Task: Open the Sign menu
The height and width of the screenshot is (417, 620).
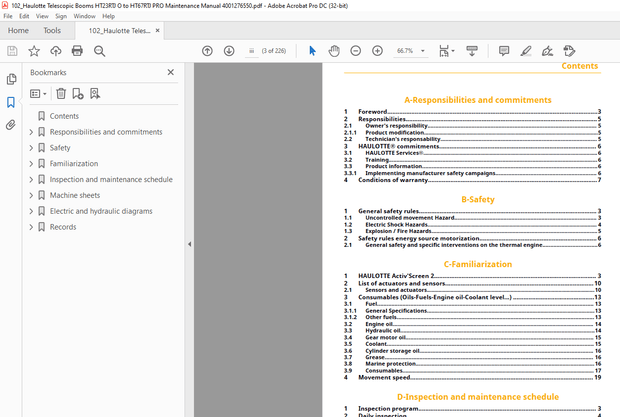Action: (61, 16)
